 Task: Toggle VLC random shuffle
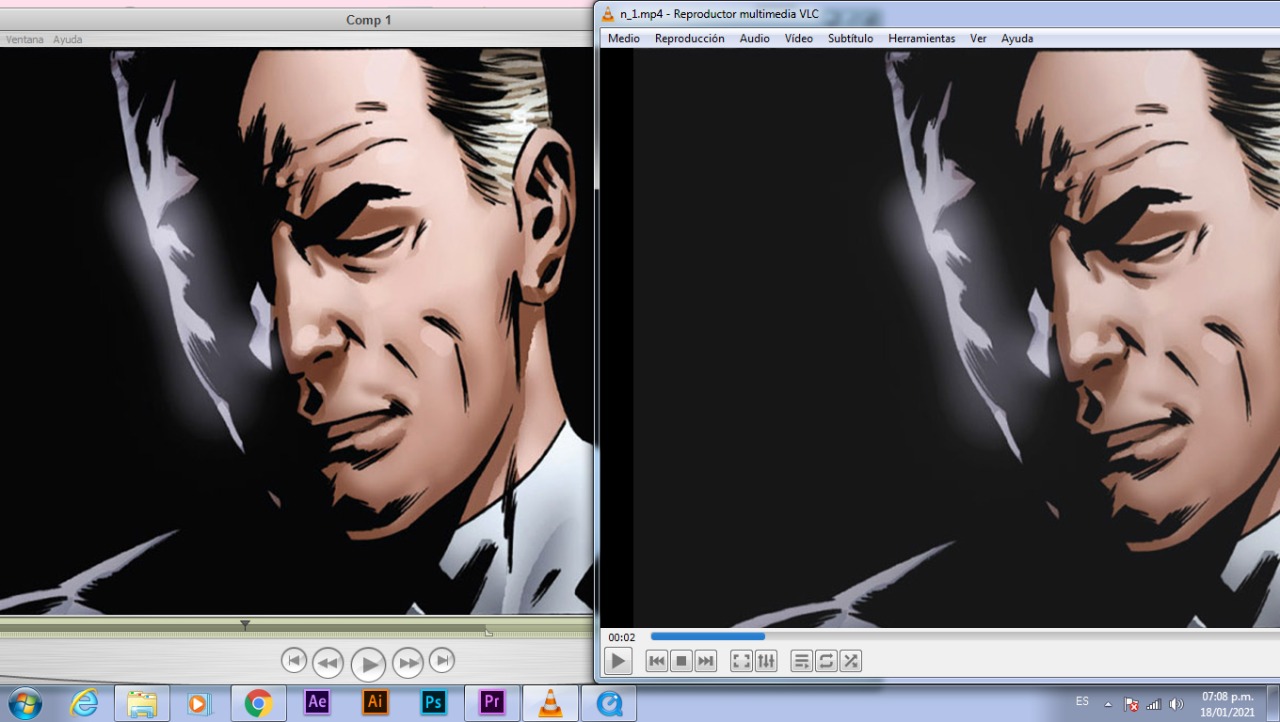point(850,661)
